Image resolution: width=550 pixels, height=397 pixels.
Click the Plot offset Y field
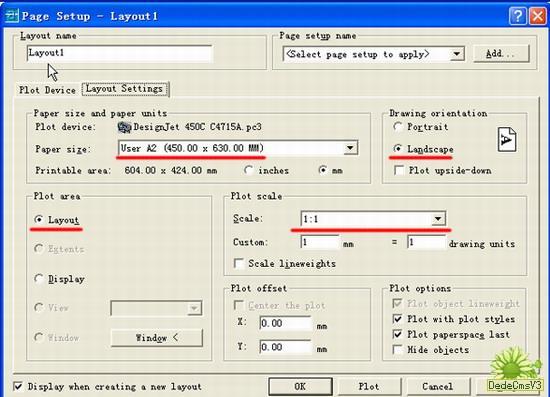(x=286, y=346)
